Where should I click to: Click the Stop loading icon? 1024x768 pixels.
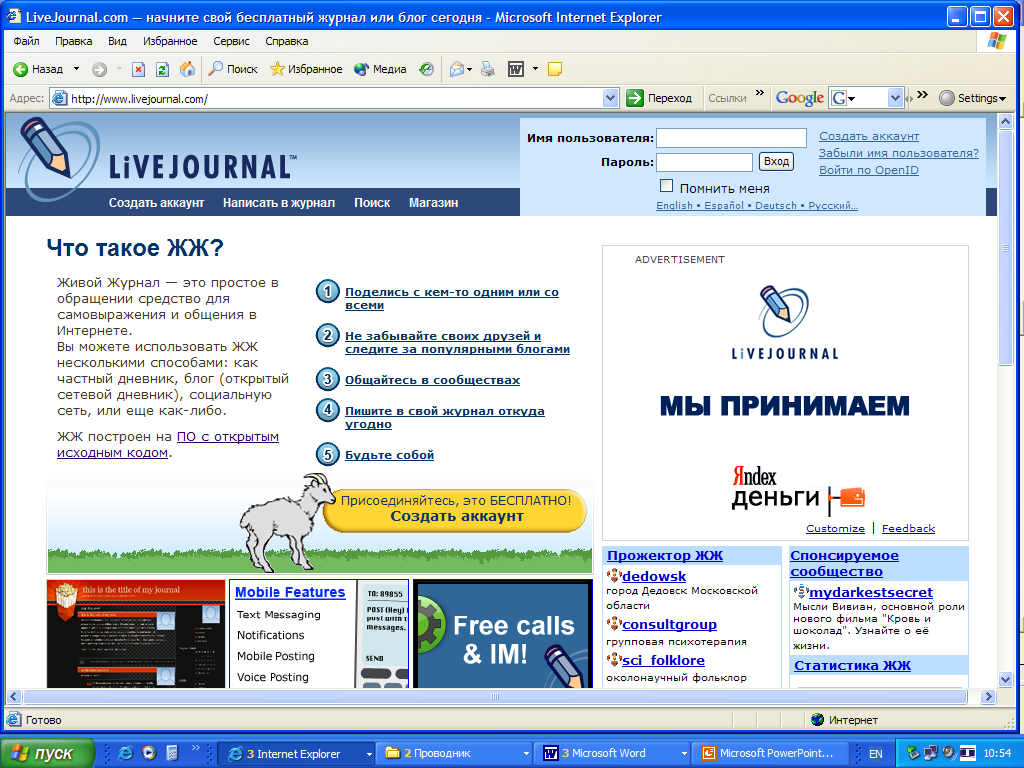point(138,69)
